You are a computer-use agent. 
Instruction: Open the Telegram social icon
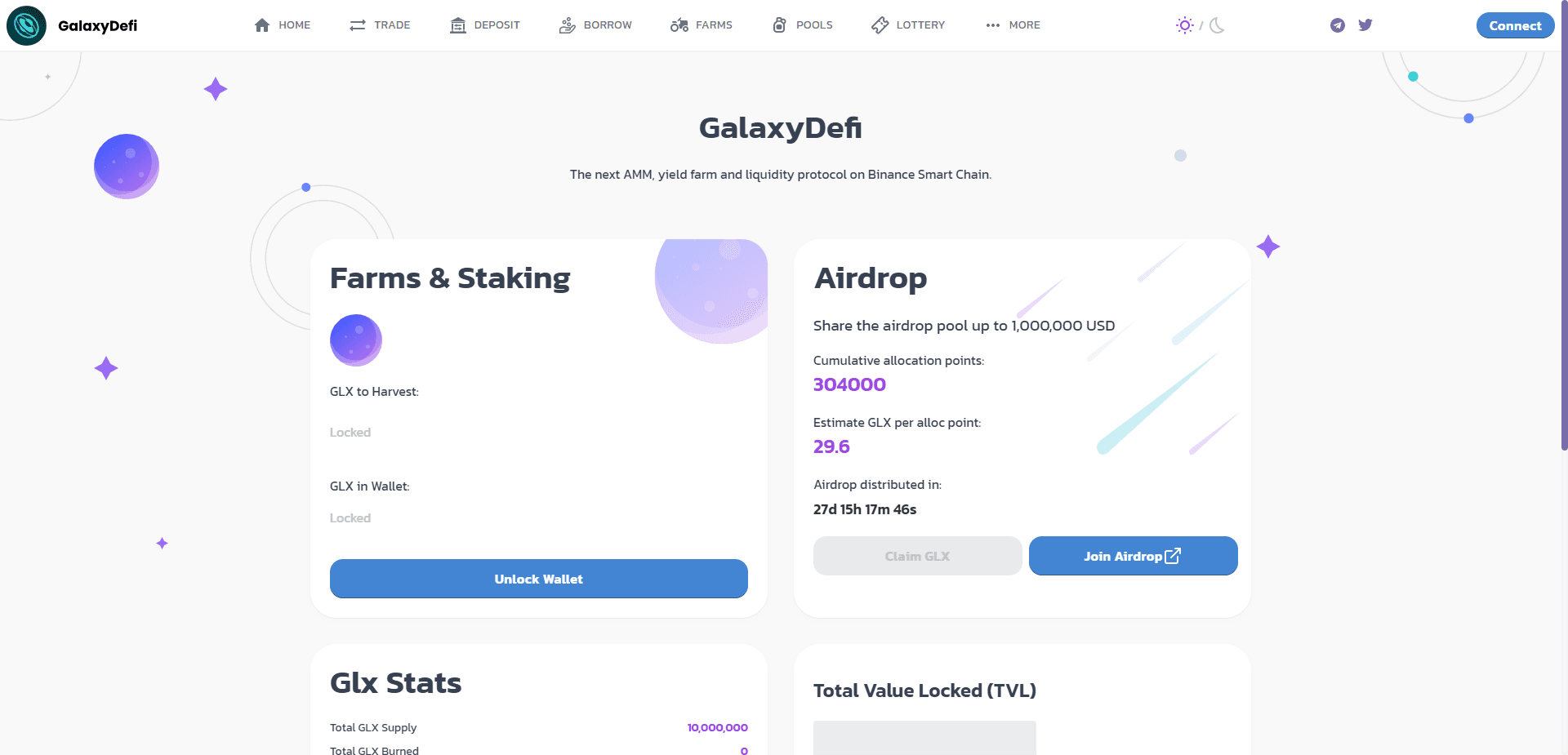click(1337, 25)
